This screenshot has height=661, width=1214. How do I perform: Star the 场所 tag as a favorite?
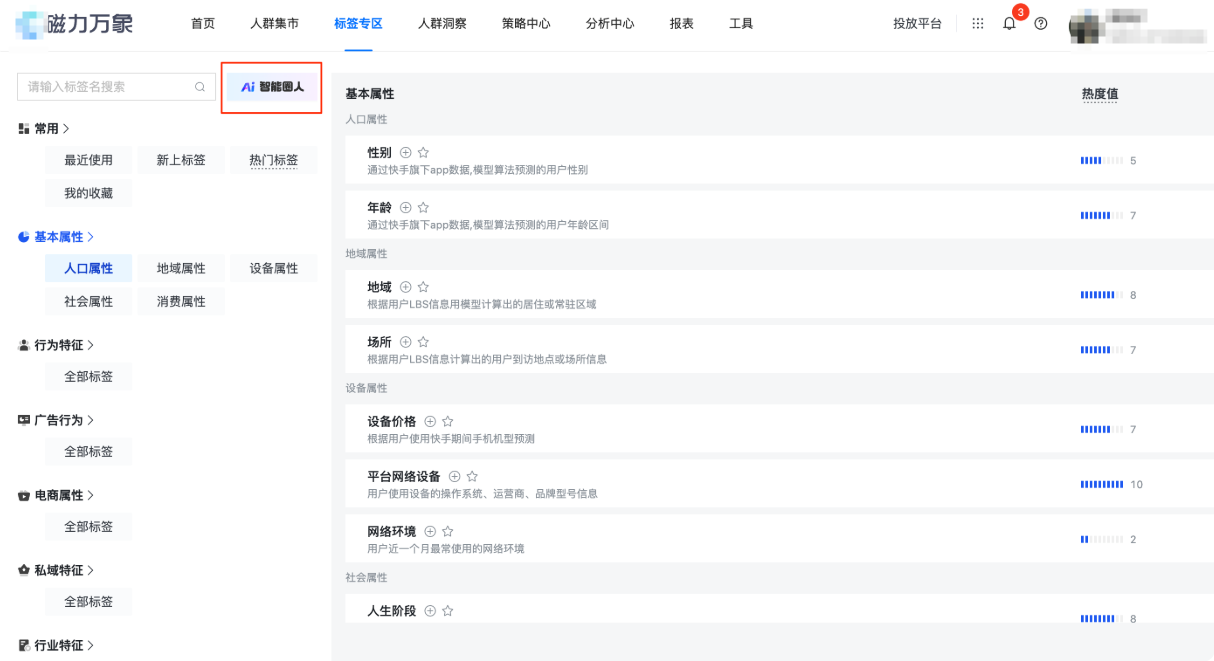point(423,342)
